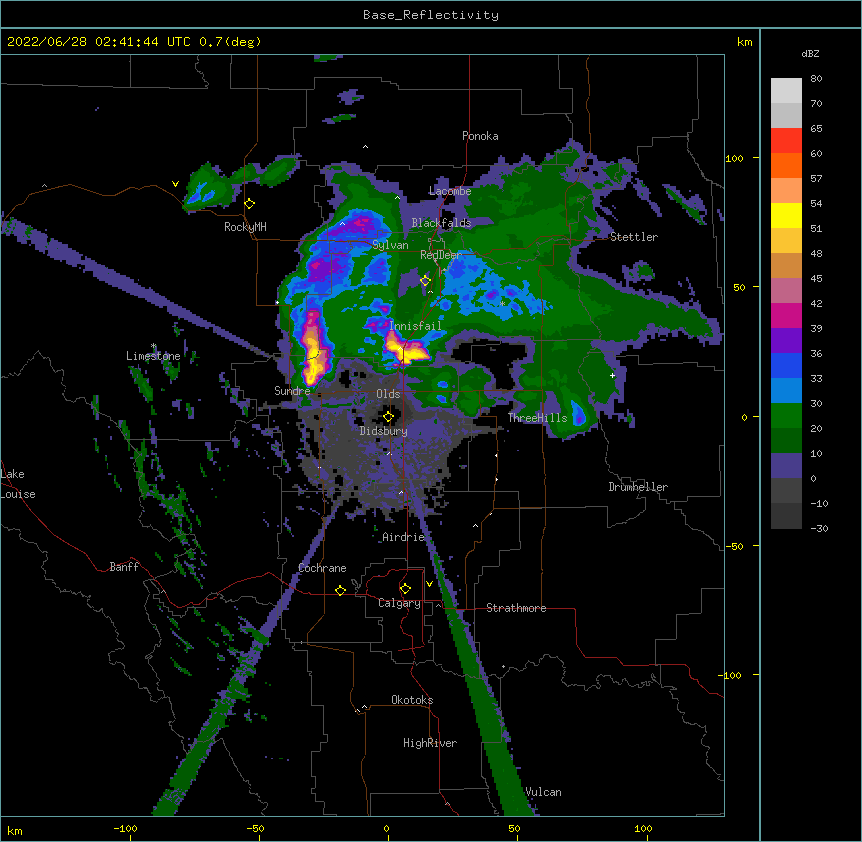Click the RockyMH label
The height and width of the screenshot is (842, 862).
[x=245, y=227]
